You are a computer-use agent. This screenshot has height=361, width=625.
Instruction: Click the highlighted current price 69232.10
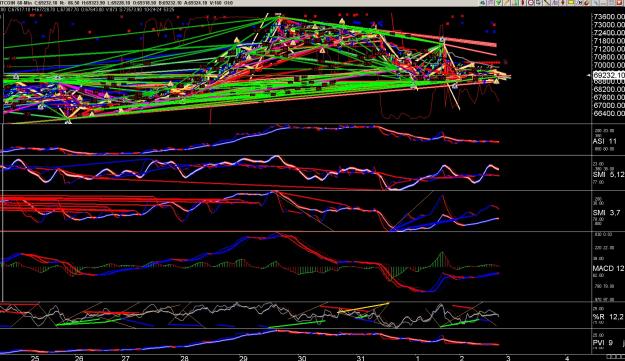(x=609, y=75)
